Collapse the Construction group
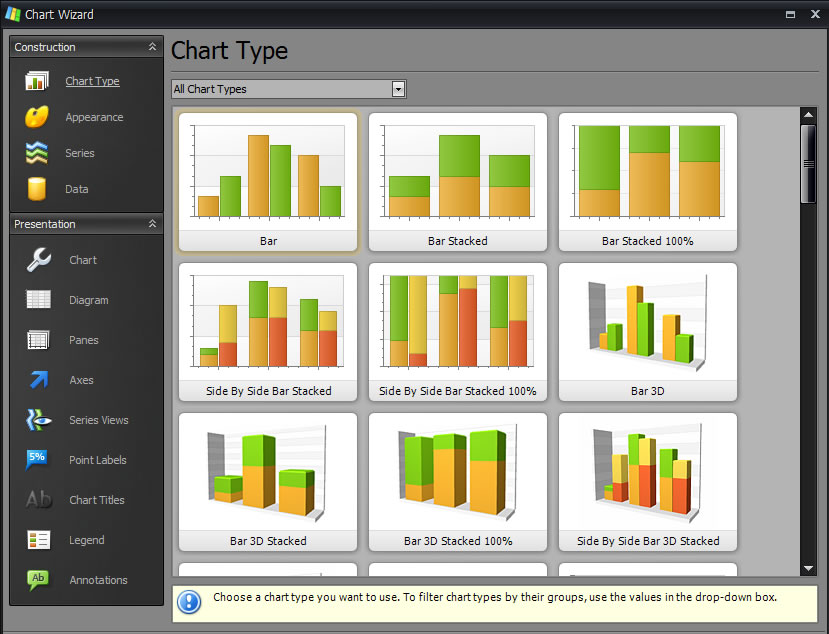829x634 pixels. 152,47
